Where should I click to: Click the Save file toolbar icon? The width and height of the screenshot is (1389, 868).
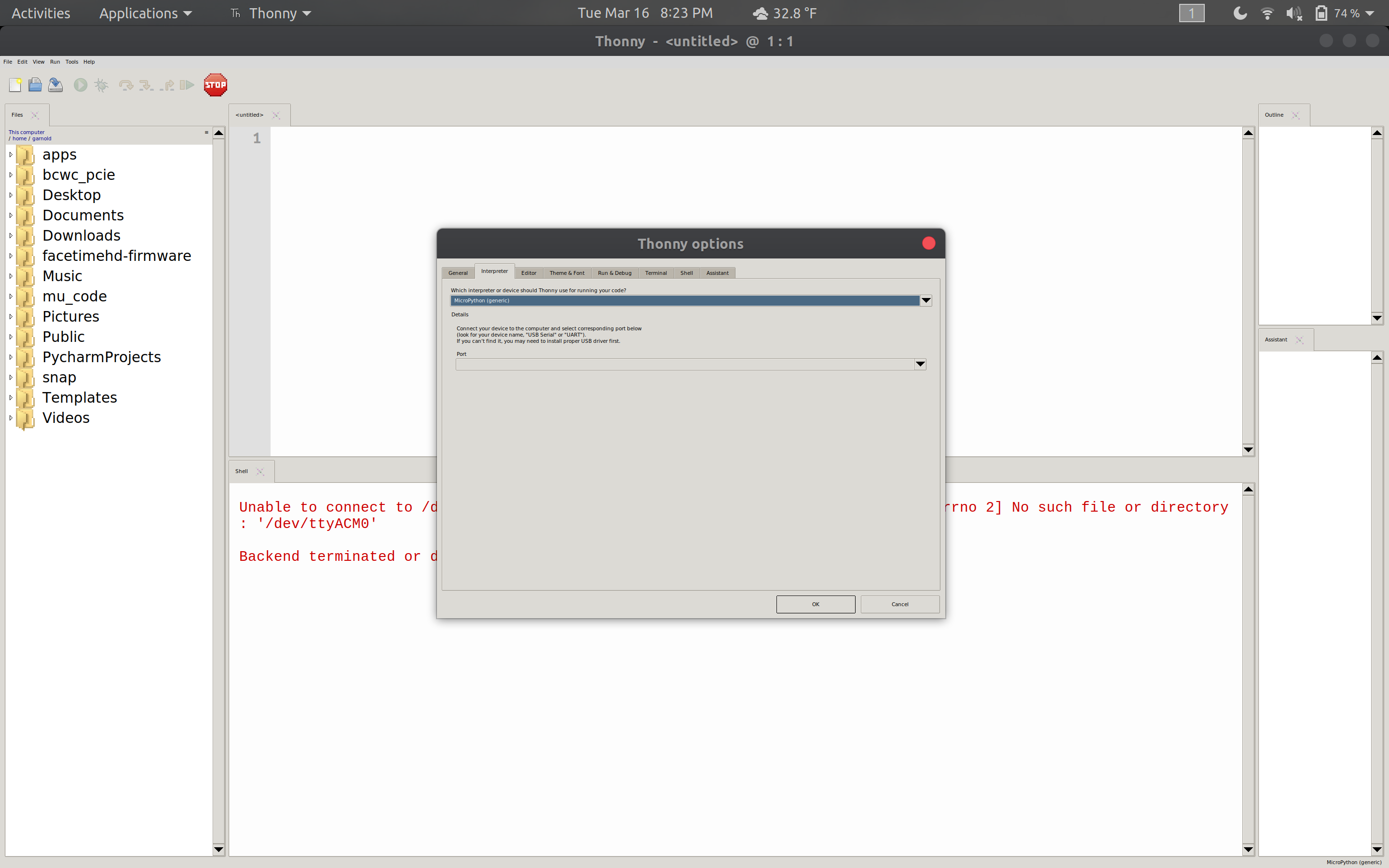55,85
